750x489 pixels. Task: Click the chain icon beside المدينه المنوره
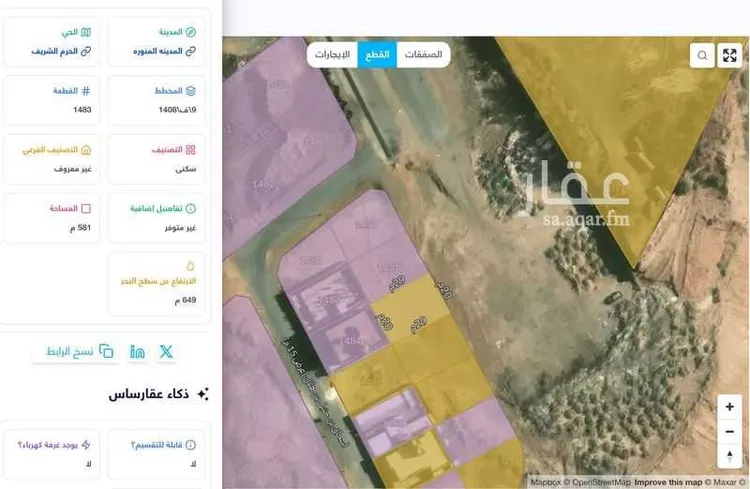coord(190,51)
